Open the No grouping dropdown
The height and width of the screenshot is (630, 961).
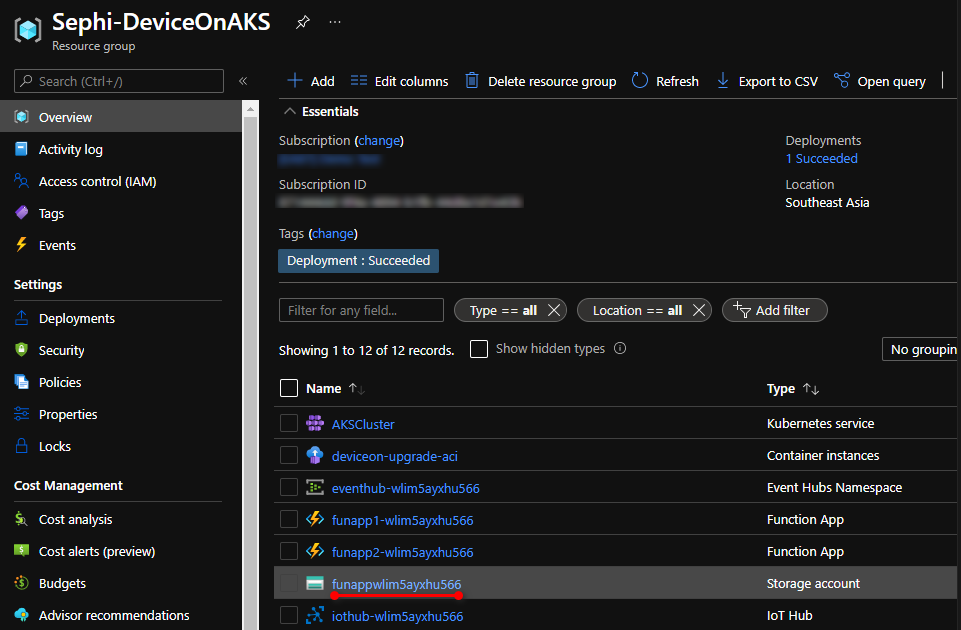pos(920,349)
